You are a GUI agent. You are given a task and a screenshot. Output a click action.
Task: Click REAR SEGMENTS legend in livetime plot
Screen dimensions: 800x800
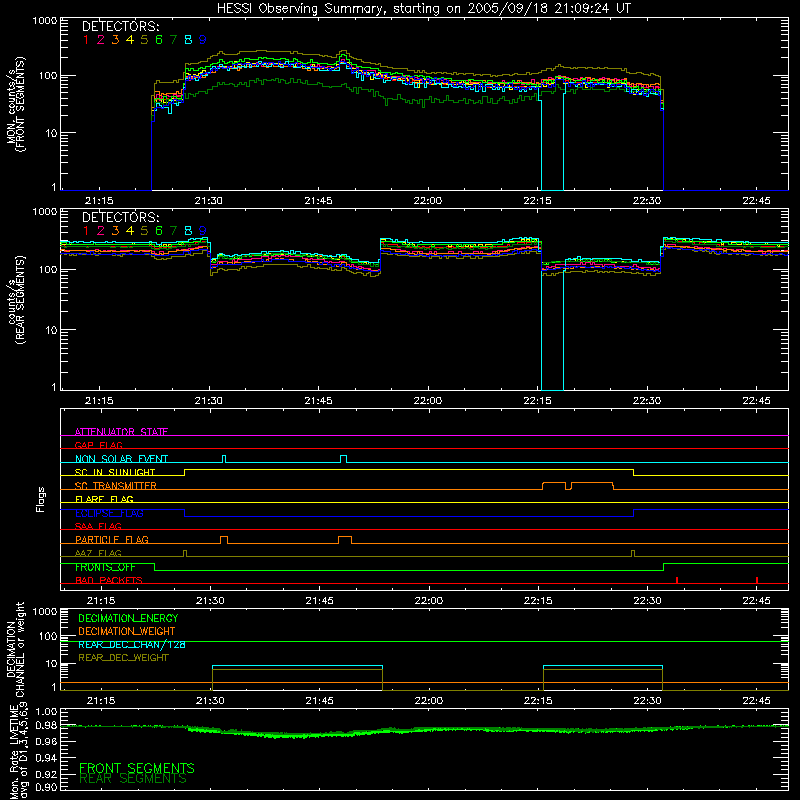point(133,779)
